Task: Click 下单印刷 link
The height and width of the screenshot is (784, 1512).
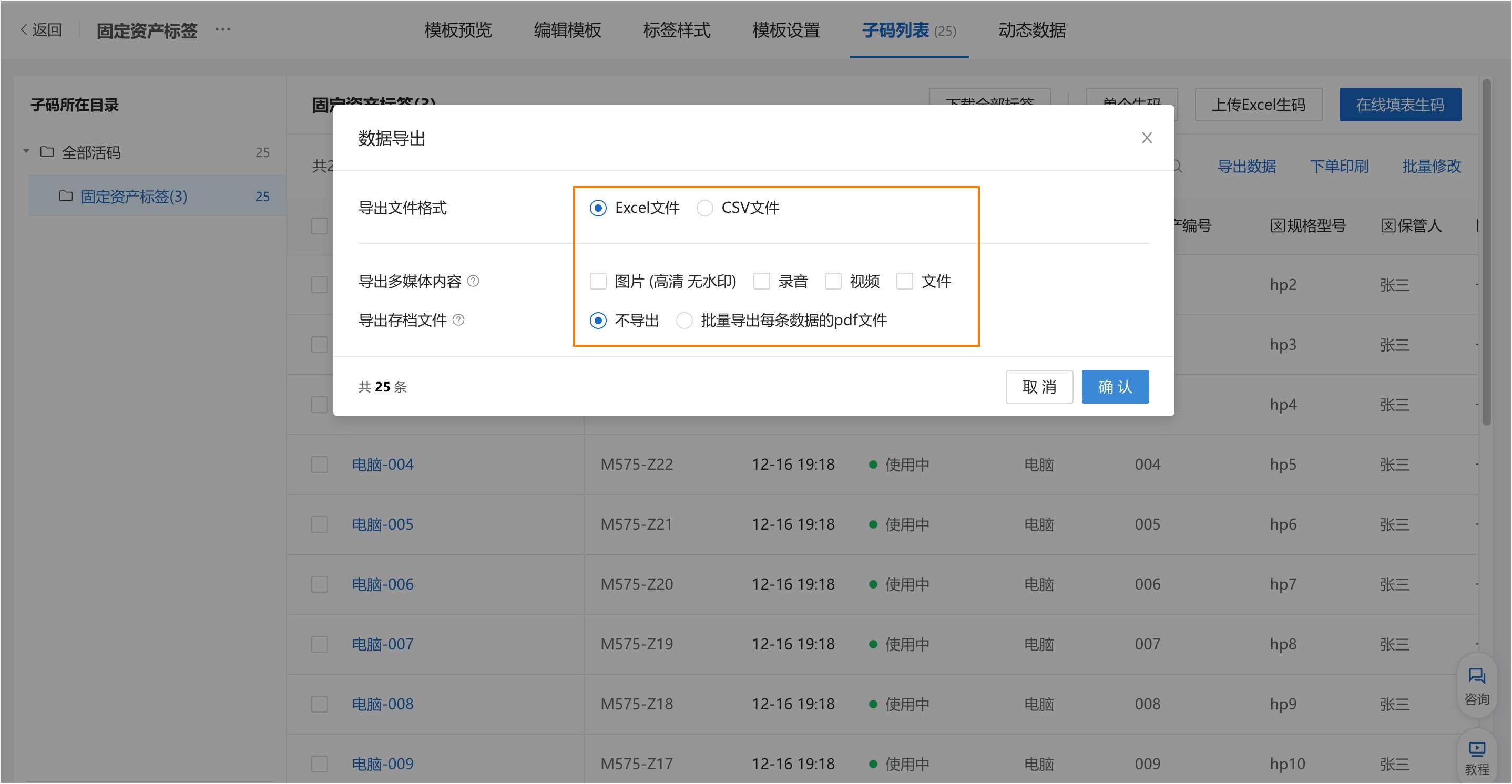Action: click(1339, 167)
